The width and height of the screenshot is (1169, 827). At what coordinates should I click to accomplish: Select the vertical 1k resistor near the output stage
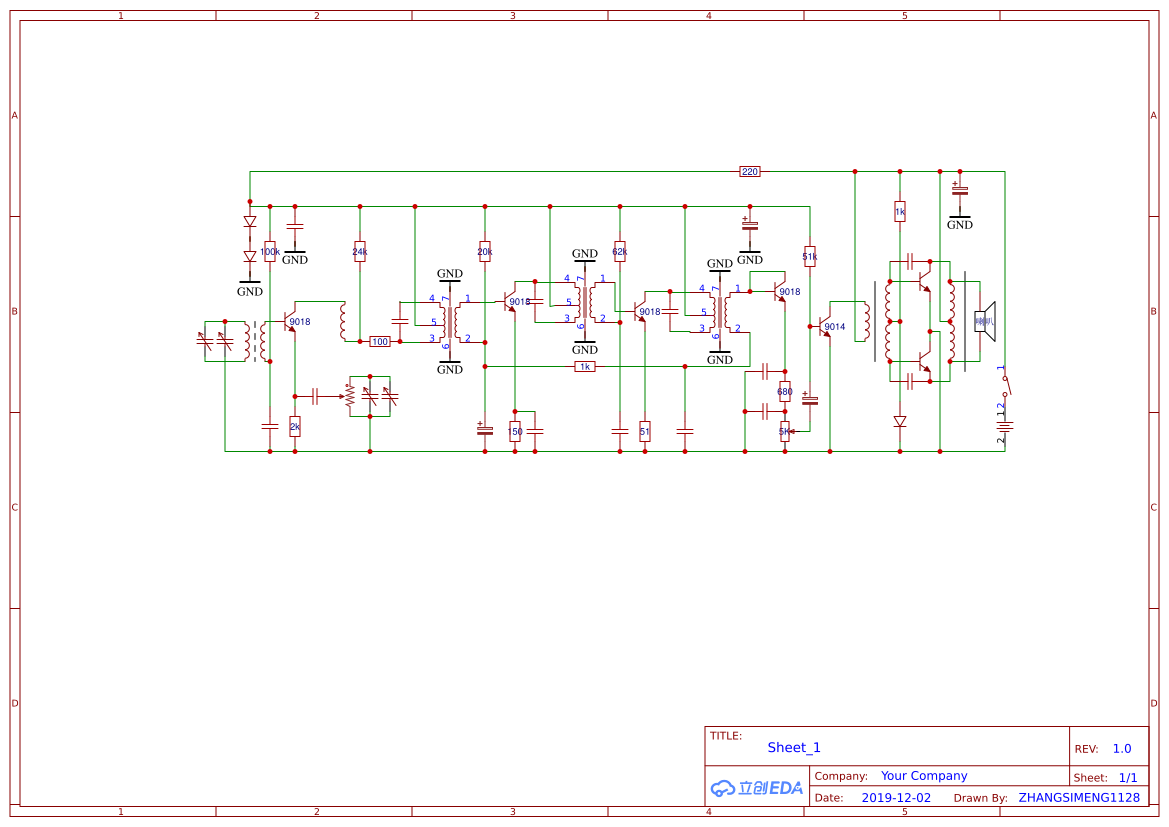[900, 212]
